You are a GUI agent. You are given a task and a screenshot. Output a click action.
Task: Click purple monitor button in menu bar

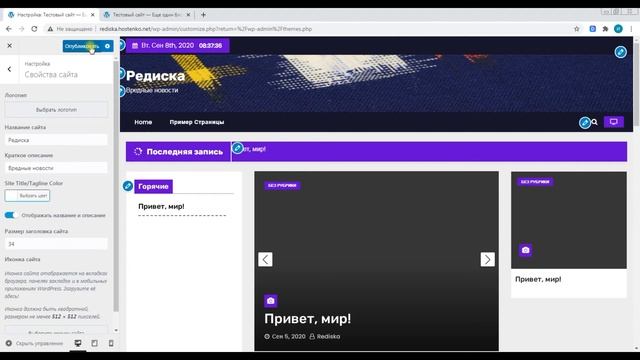coord(613,122)
